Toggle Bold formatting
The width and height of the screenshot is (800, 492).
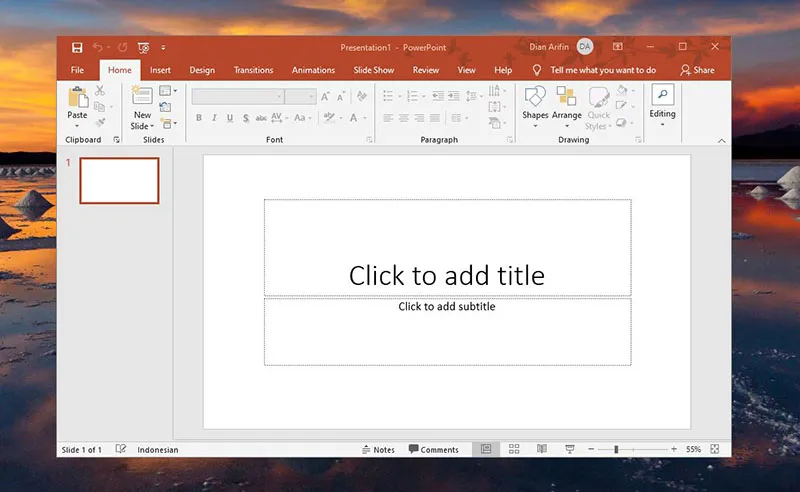click(x=199, y=118)
